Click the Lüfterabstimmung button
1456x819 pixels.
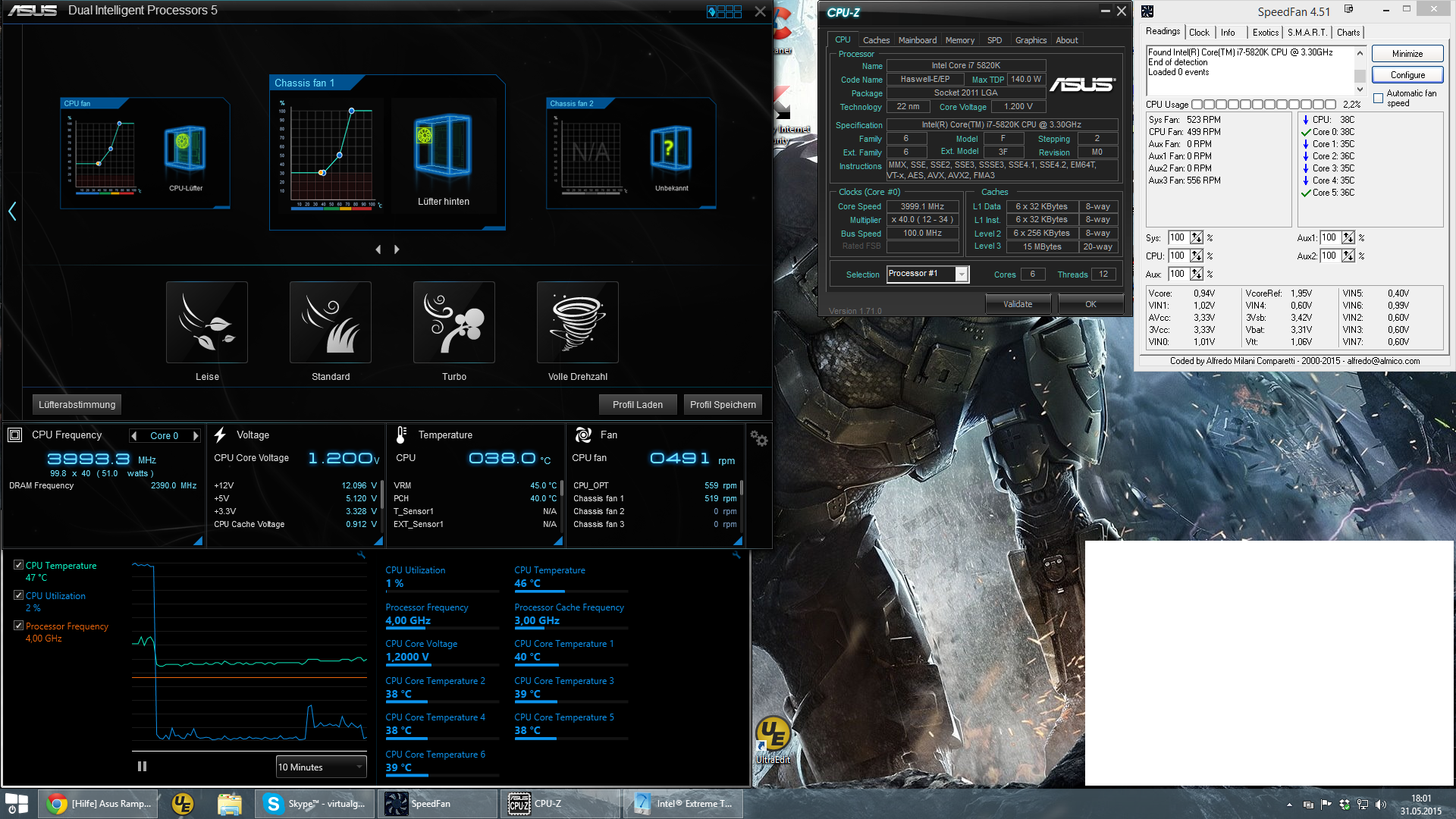77,405
